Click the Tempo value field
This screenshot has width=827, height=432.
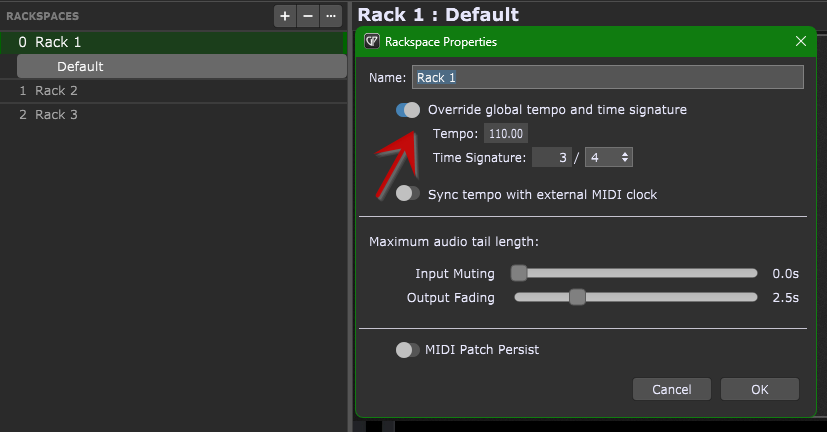pyautogui.click(x=506, y=134)
